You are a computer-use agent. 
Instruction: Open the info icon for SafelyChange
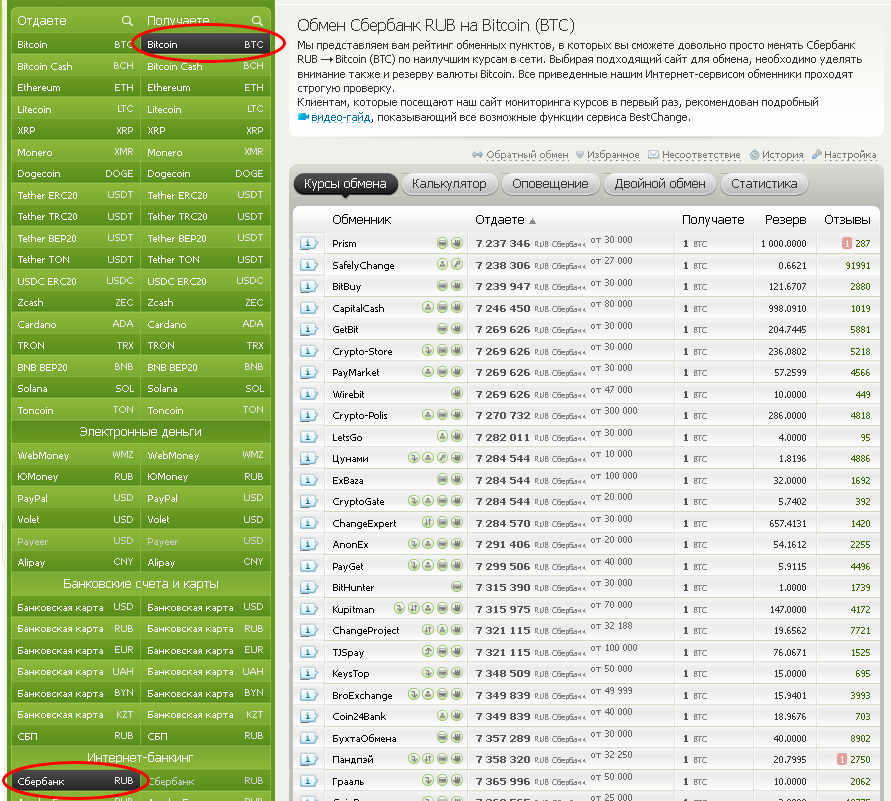pos(309,265)
